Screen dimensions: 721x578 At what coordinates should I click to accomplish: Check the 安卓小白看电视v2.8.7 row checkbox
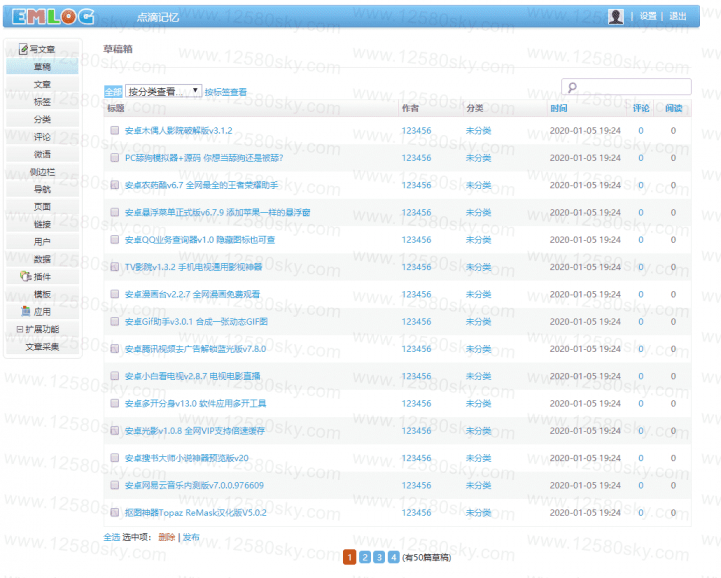114,376
